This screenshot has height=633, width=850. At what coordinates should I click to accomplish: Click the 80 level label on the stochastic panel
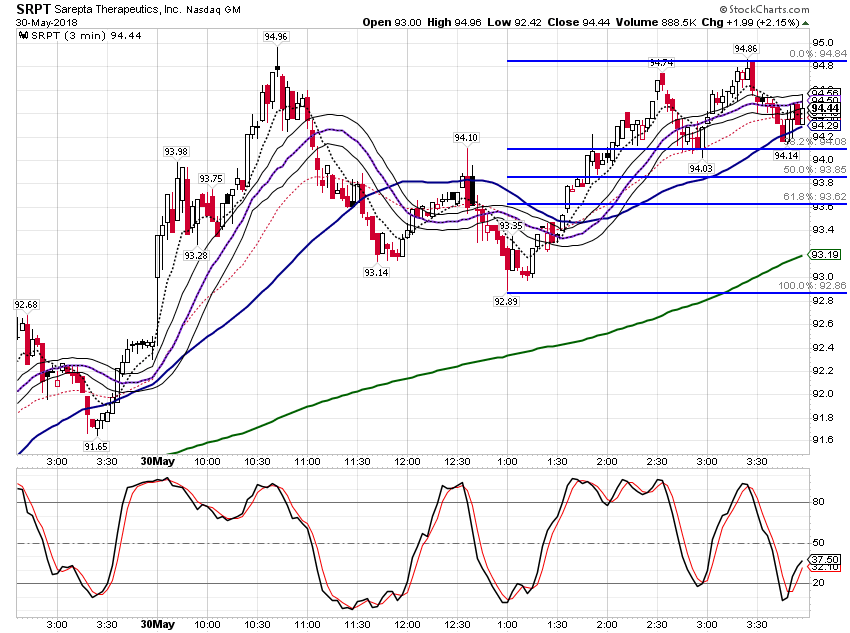click(x=819, y=502)
